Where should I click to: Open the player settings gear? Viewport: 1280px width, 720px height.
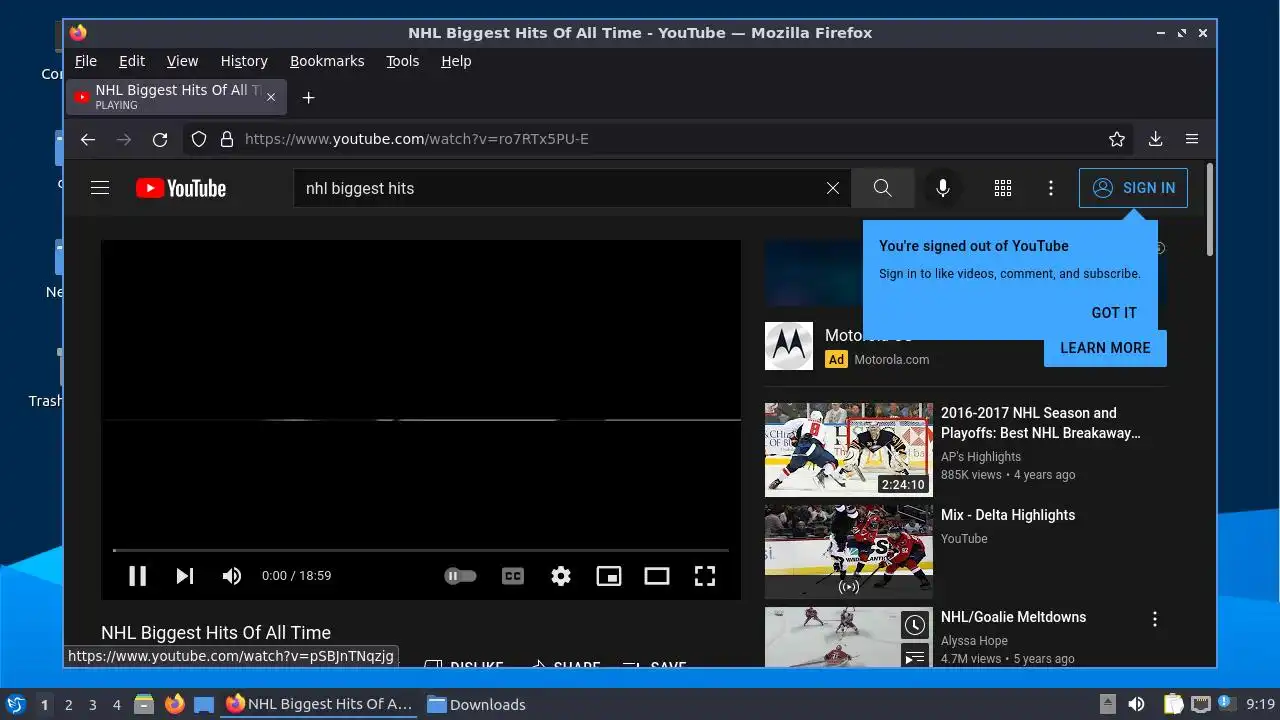(561, 576)
